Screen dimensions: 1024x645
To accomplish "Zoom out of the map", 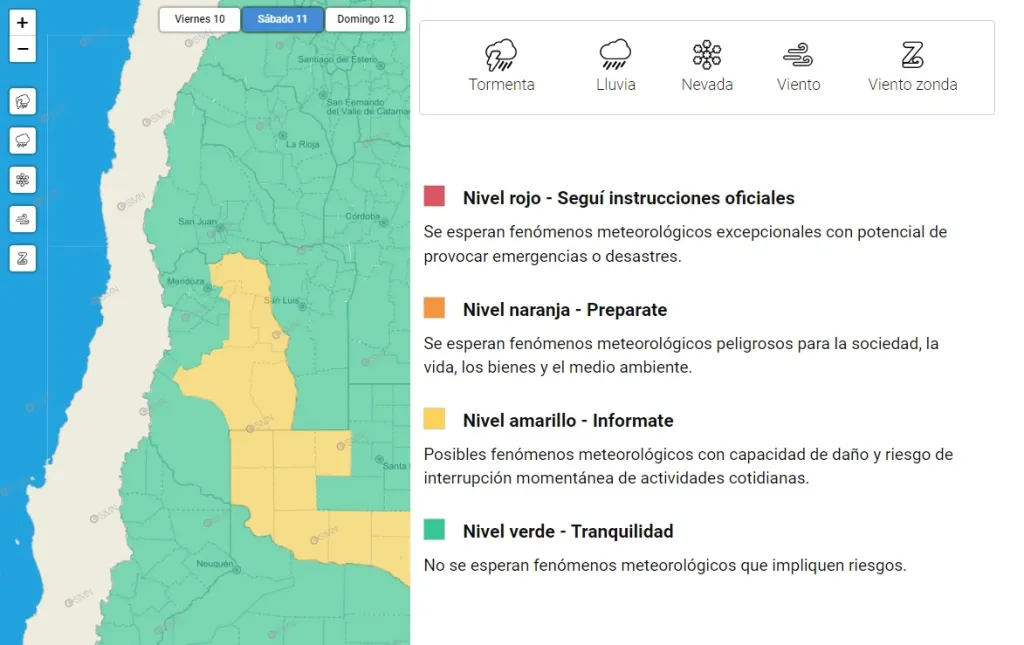I will coord(23,49).
